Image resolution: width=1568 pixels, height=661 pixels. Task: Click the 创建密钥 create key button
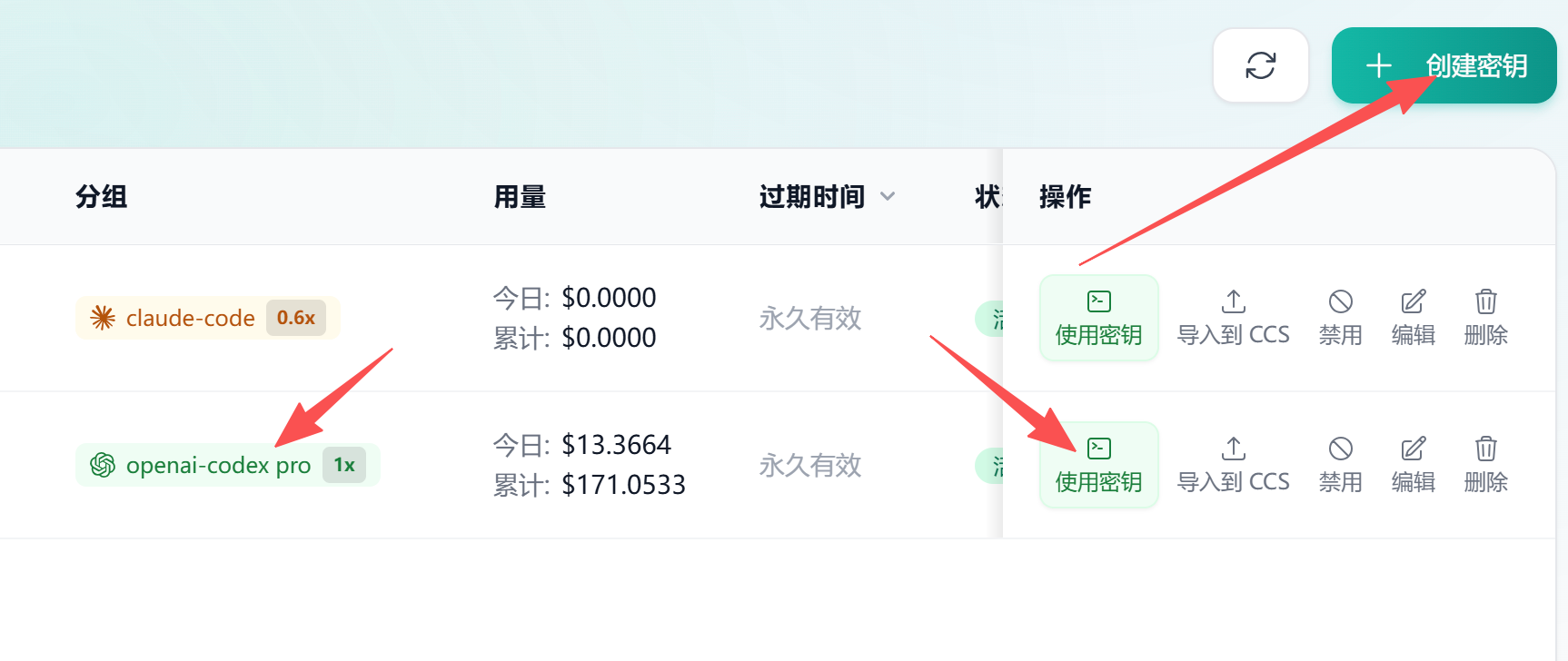pos(1444,65)
